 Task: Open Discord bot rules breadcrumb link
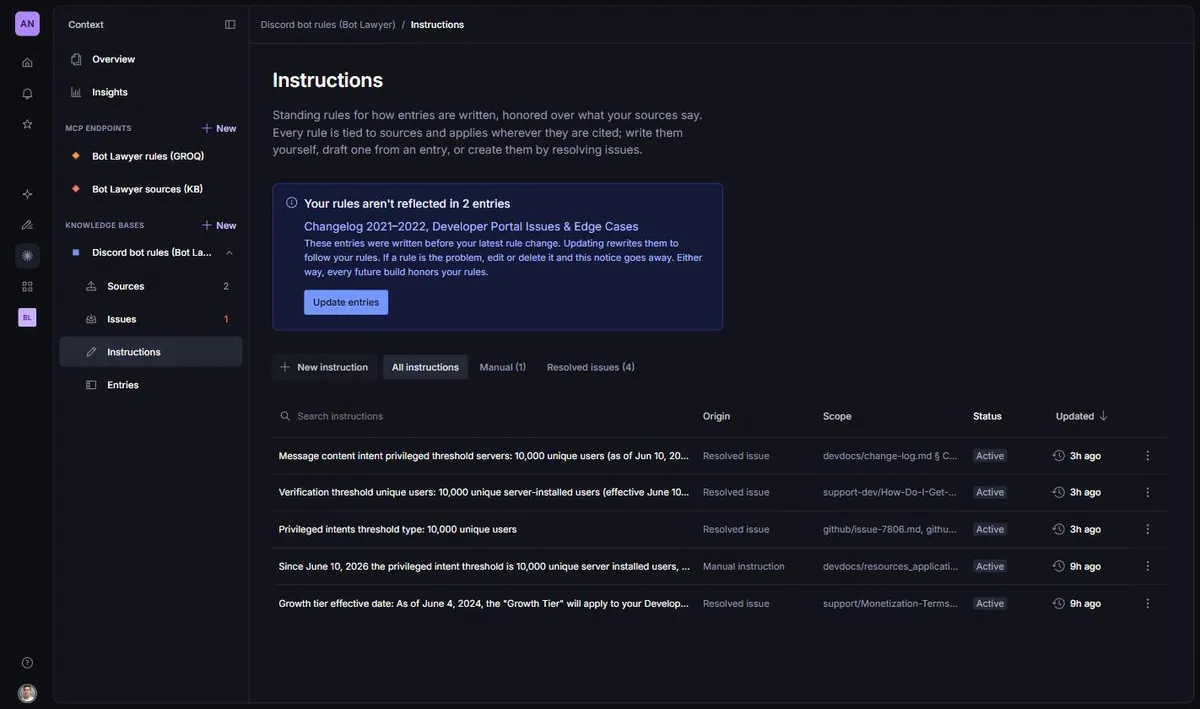tap(328, 24)
